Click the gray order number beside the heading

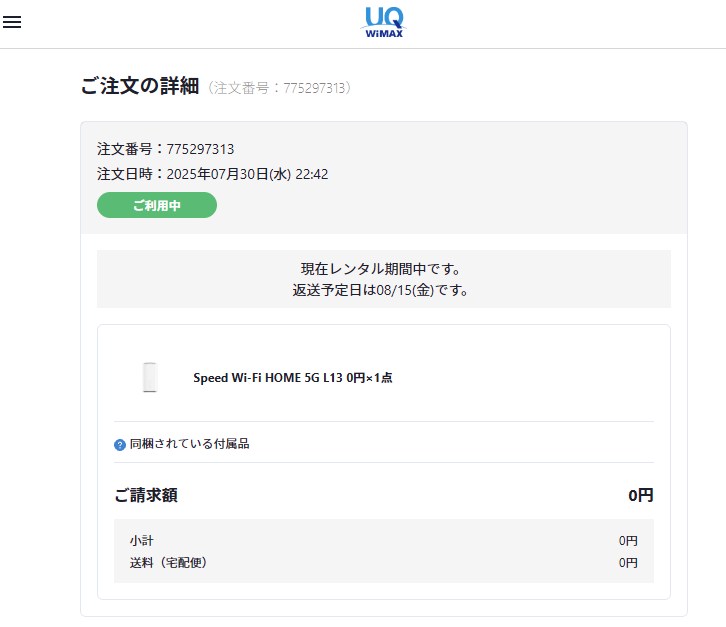[x=280, y=89]
